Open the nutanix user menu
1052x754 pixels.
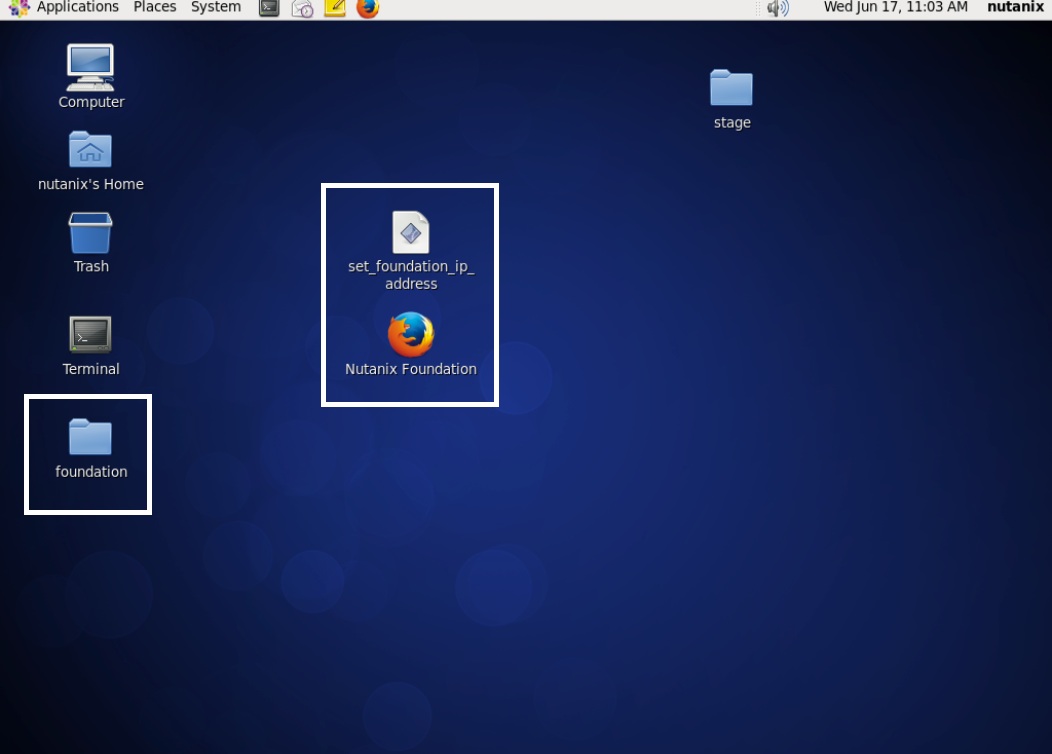[1015, 7]
